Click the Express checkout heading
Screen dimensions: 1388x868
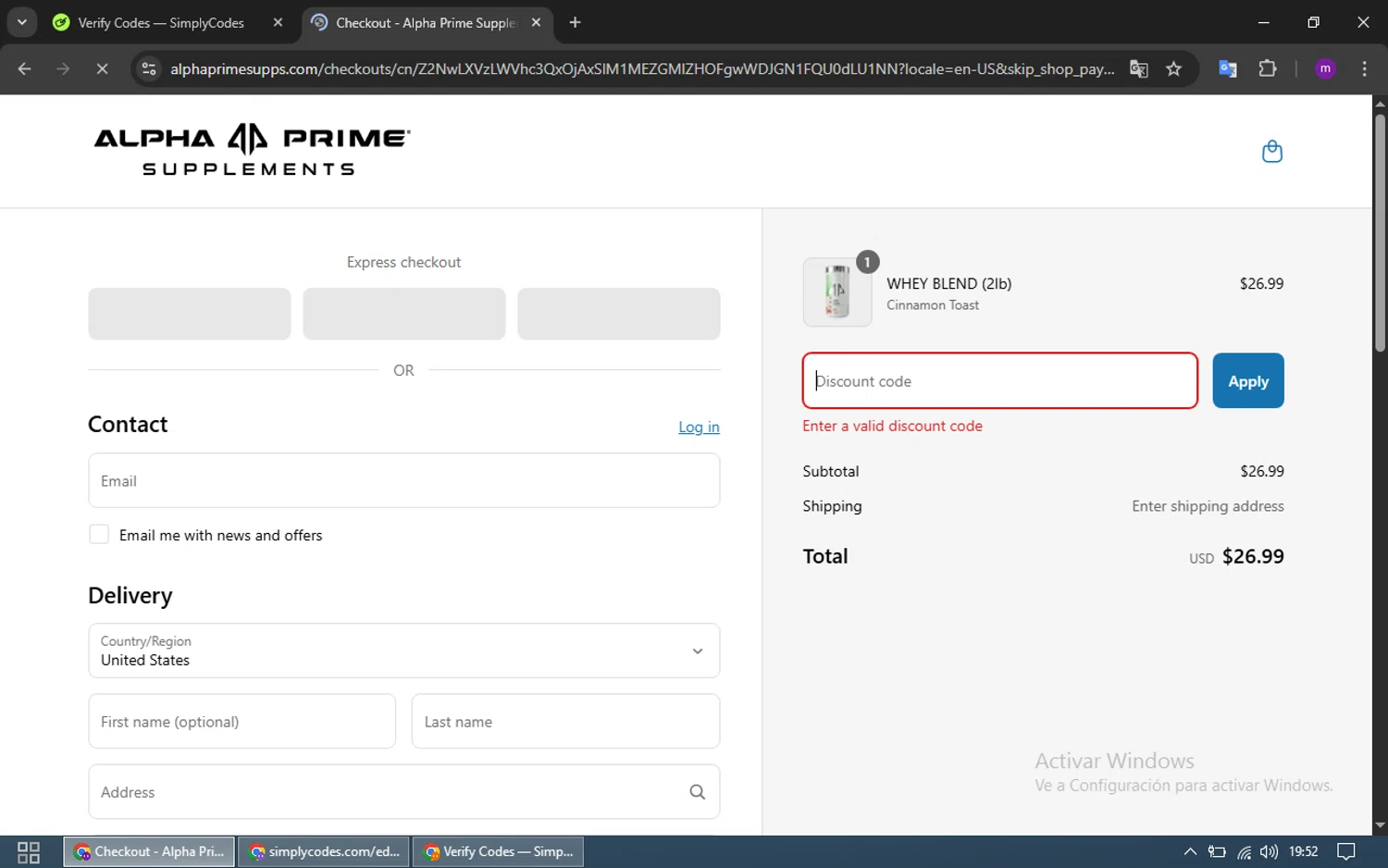pyautogui.click(x=403, y=262)
